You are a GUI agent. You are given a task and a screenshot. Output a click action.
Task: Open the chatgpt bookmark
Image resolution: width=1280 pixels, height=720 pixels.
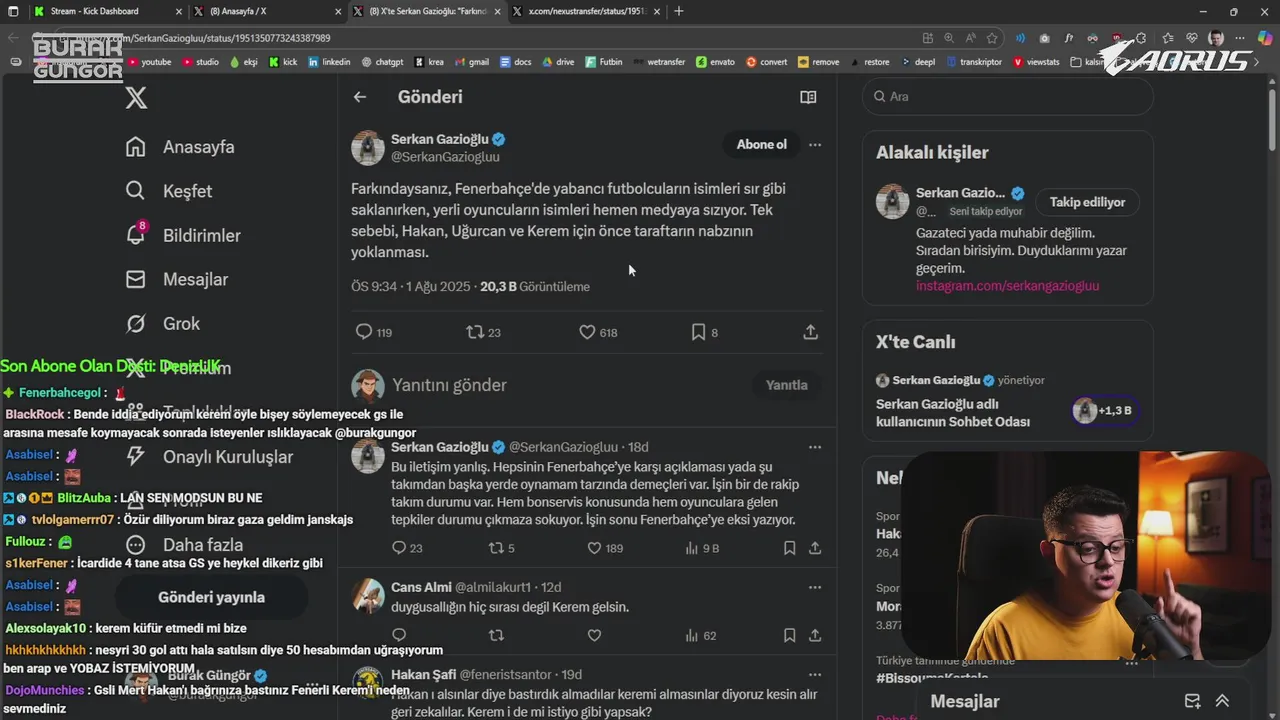[382, 62]
